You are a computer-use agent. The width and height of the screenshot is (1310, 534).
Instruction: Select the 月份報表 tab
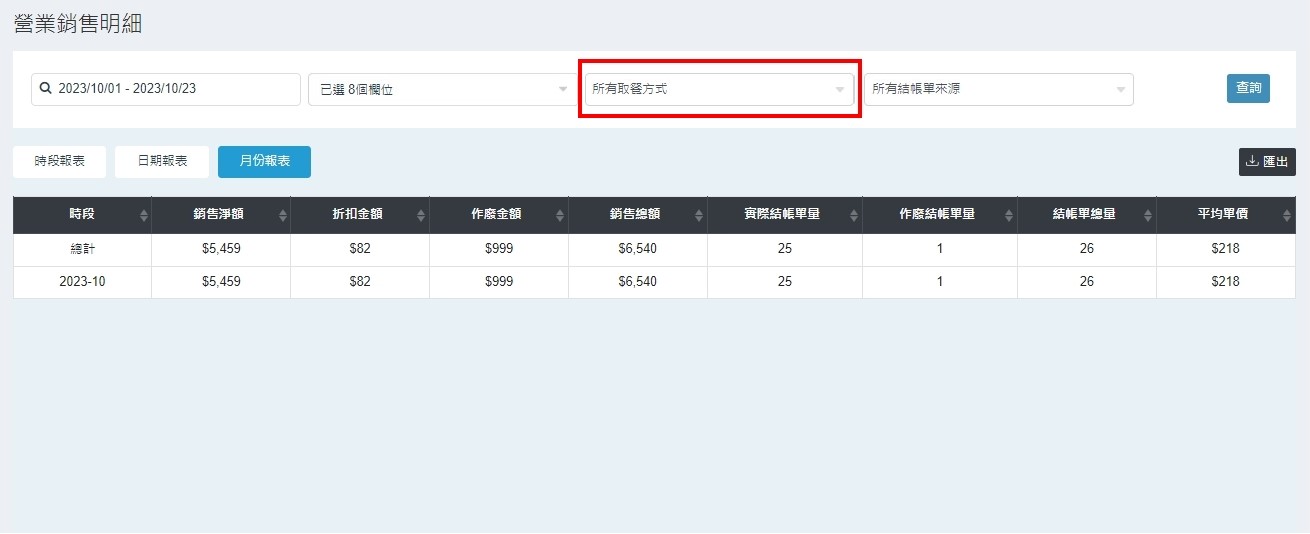(264, 161)
